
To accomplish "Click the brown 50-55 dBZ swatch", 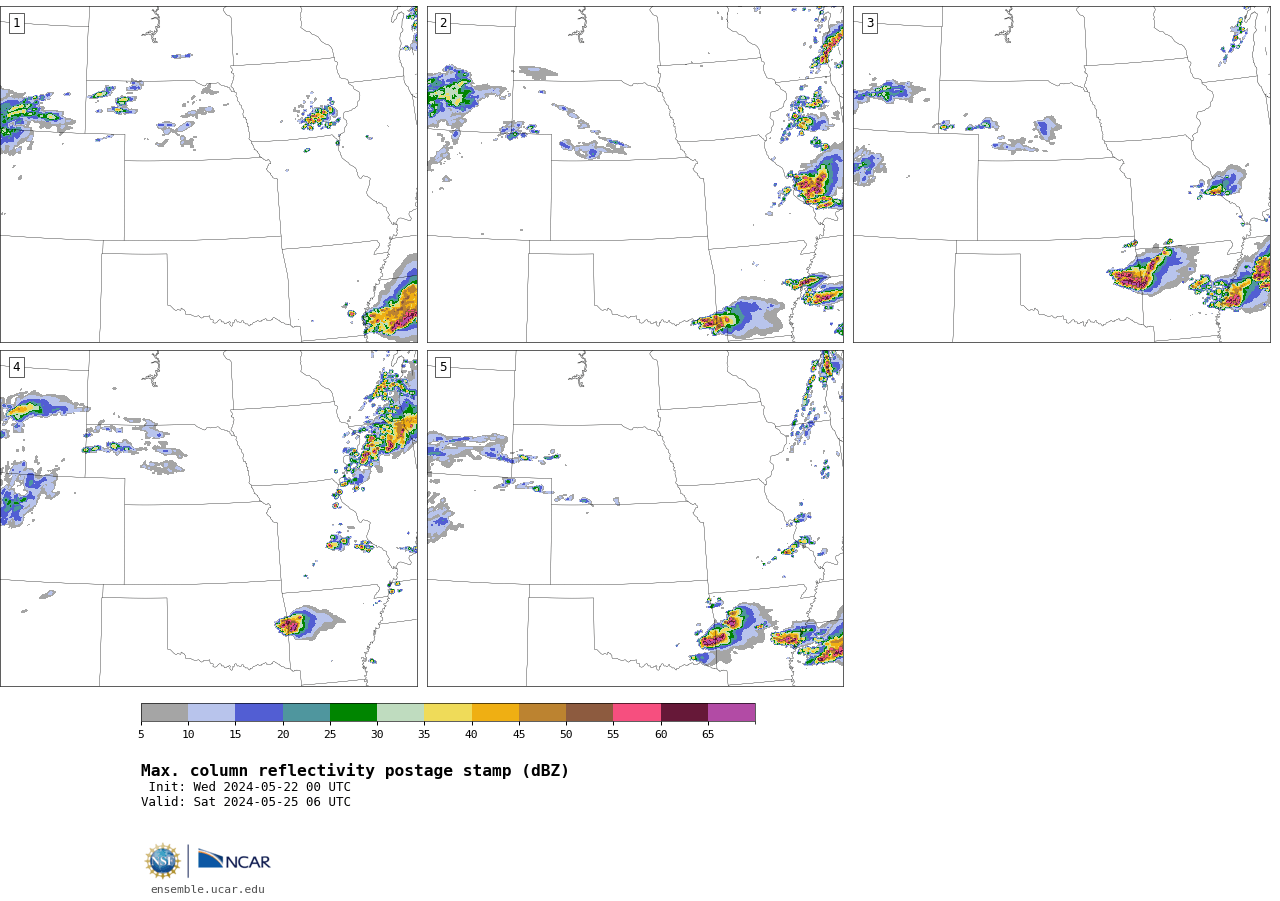I will (x=589, y=713).
